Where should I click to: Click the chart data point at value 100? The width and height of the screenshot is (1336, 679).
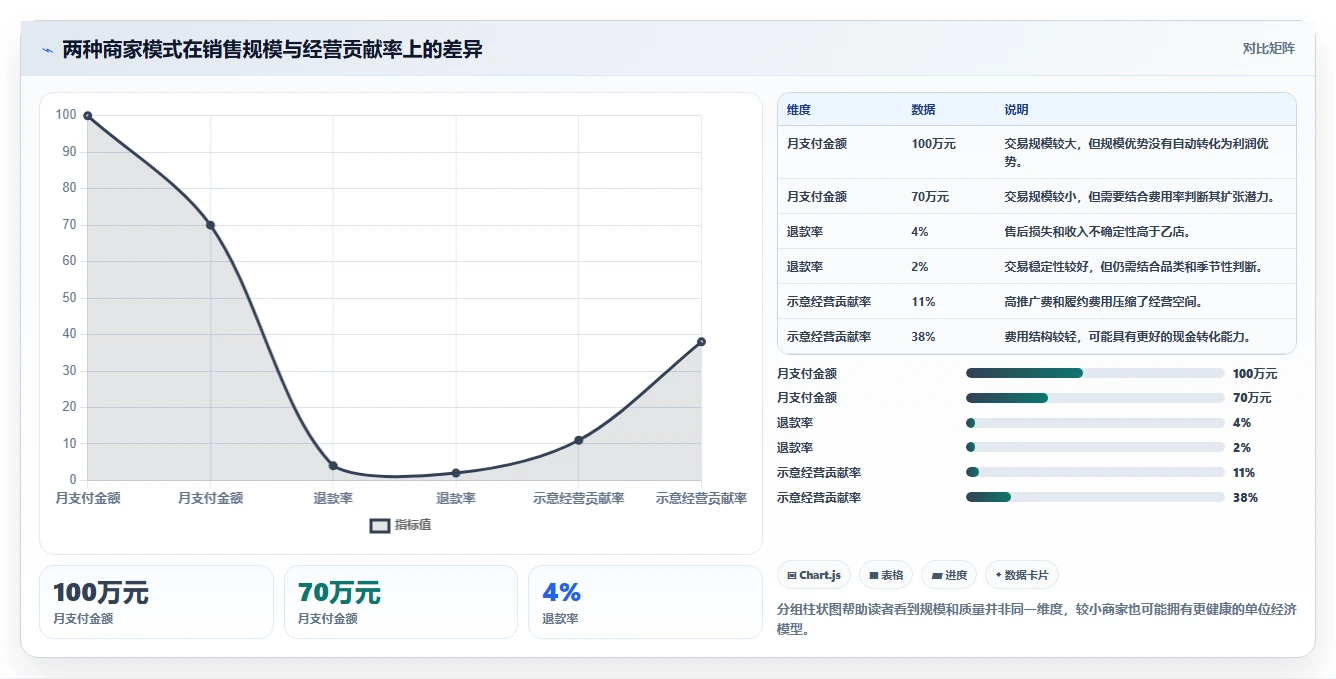(88, 116)
